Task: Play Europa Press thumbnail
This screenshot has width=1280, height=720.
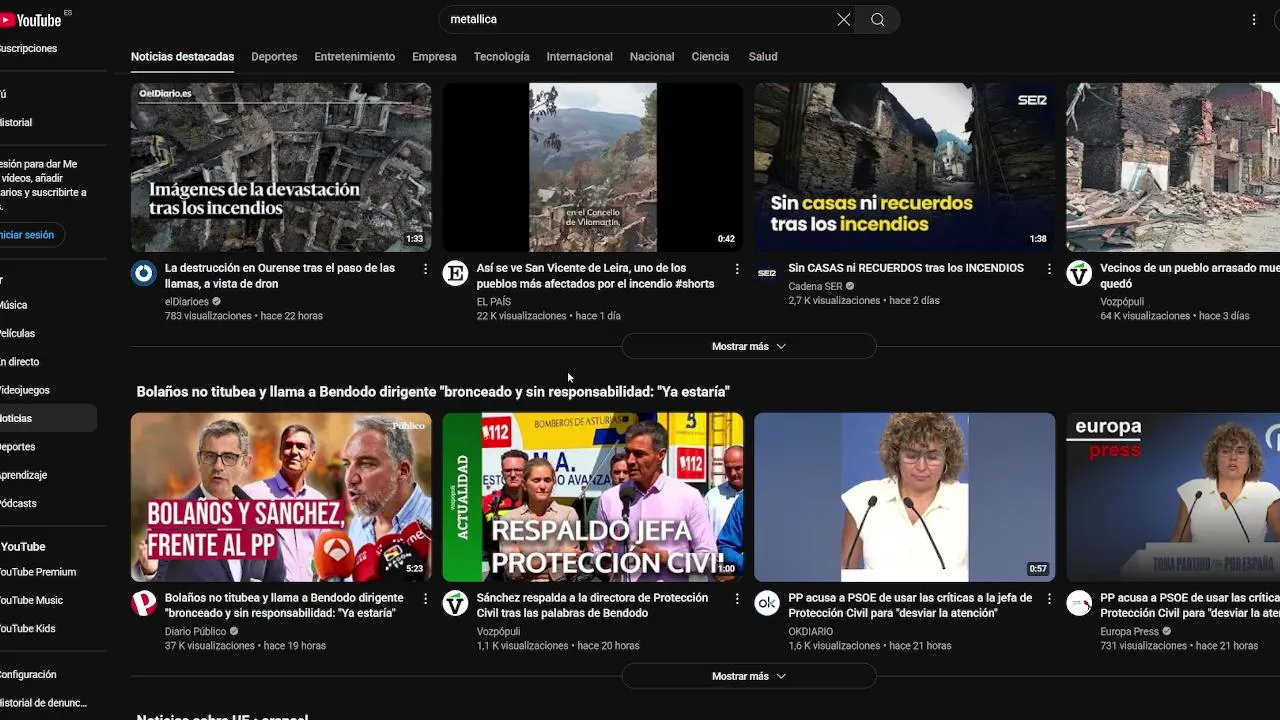Action: tap(1173, 497)
